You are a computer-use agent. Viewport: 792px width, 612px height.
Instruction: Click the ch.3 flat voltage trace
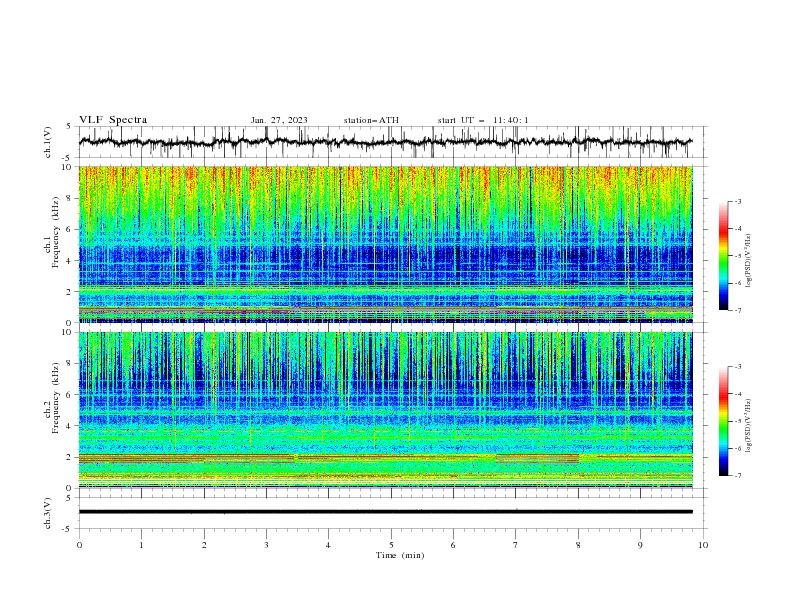click(x=386, y=512)
